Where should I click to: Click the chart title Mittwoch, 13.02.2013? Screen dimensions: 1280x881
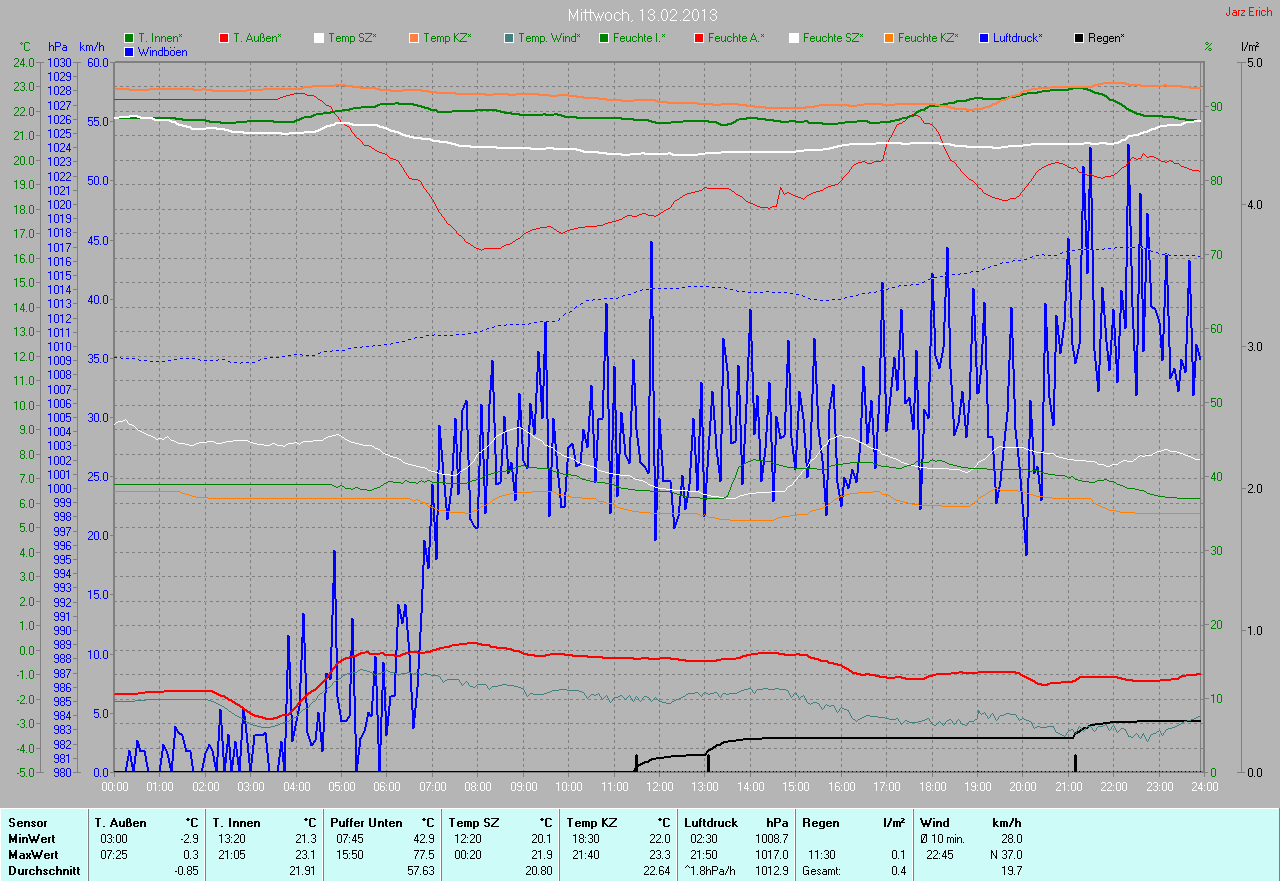point(642,16)
